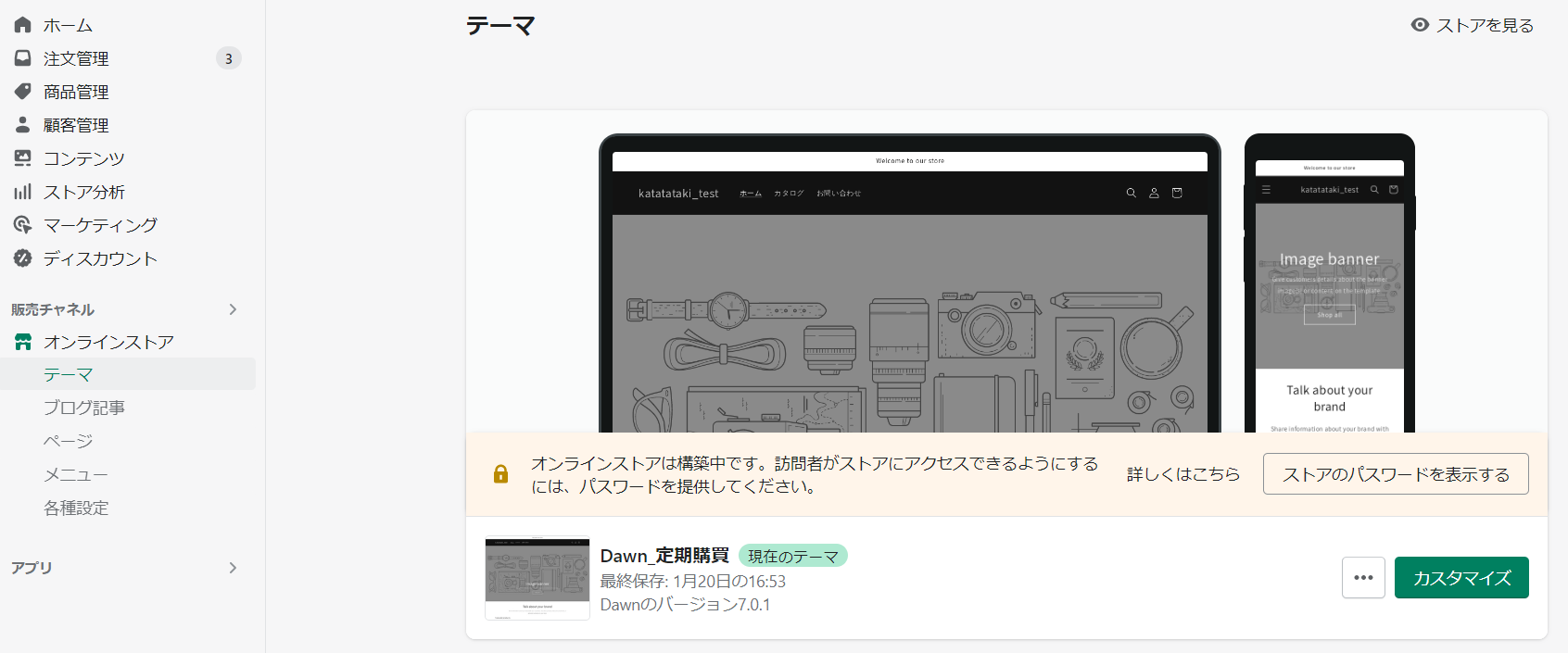The width and height of the screenshot is (1568, 653).
Task: Open the three-dots menu for Dawn_定期購買
Action: (1363, 577)
